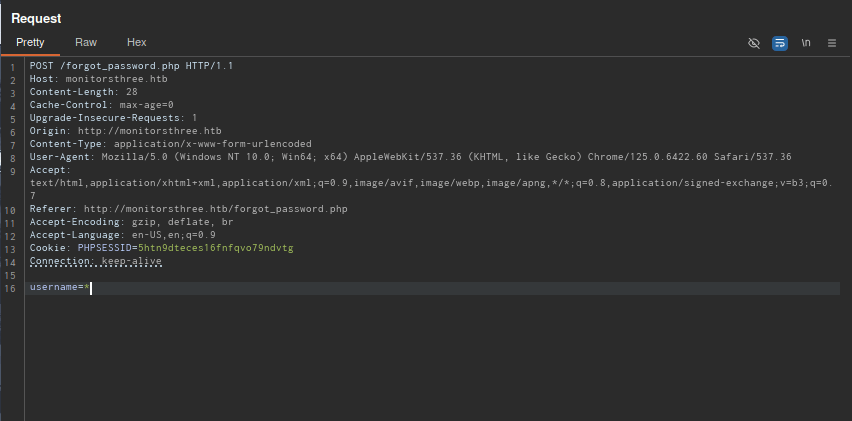The image size is (852, 421).
Task: Place cursor in the username parameter line
Action: [x=60, y=288]
